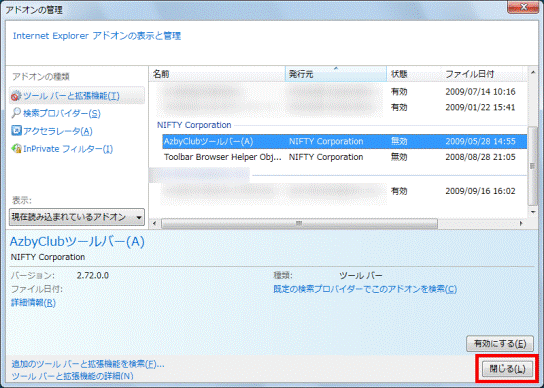Click the Search Providers magnifier icon

click(x=16, y=113)
